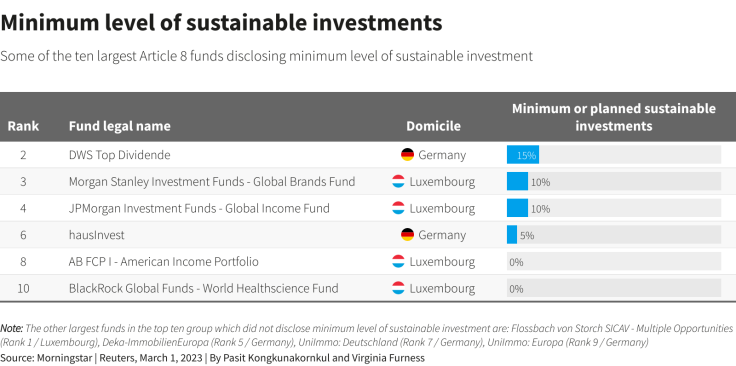Click the Rank column header
Viewport: 736px width, 366px height.
[x=23, y=126]
